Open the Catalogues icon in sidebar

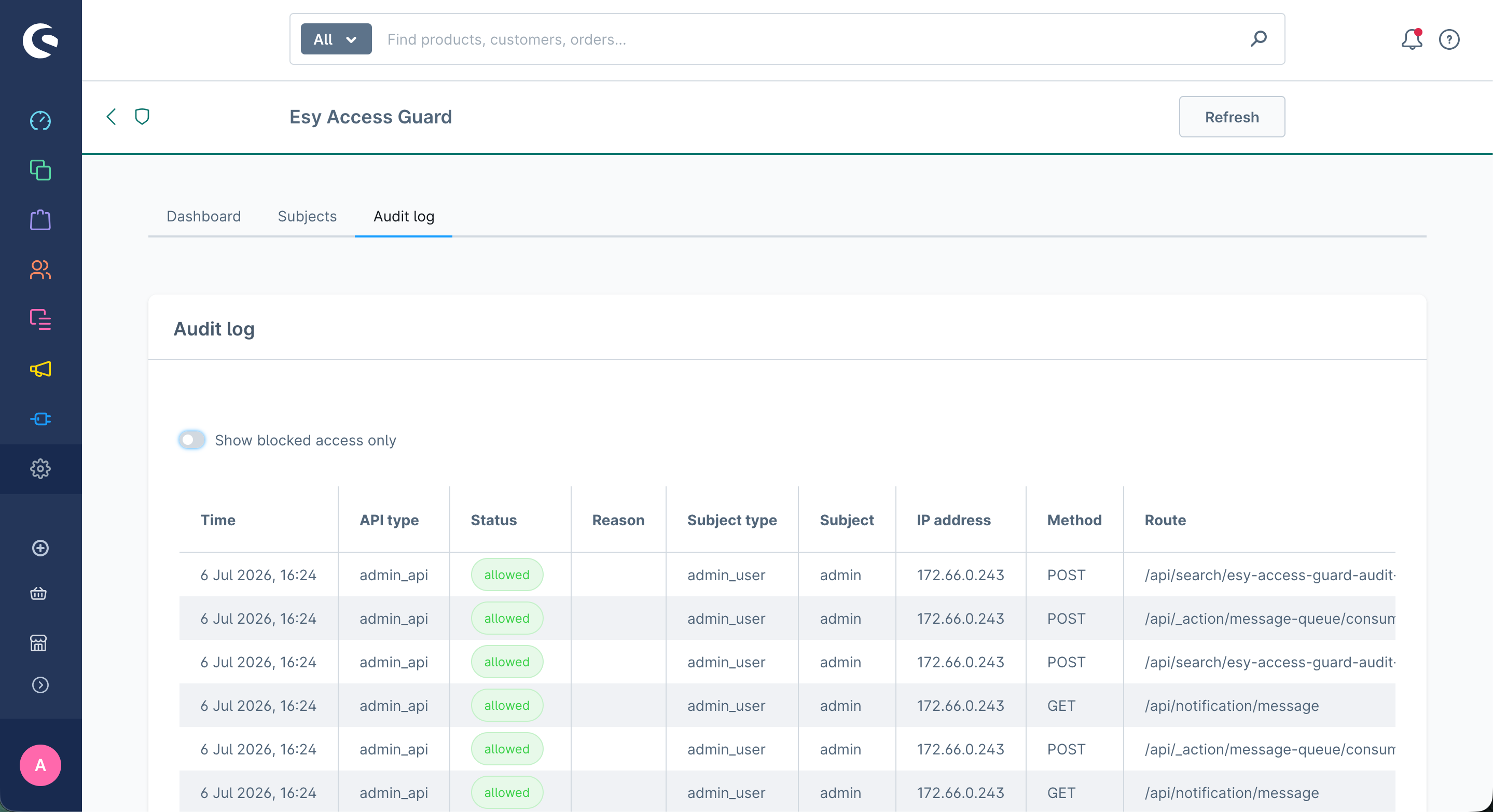click(x=40, y=170)
